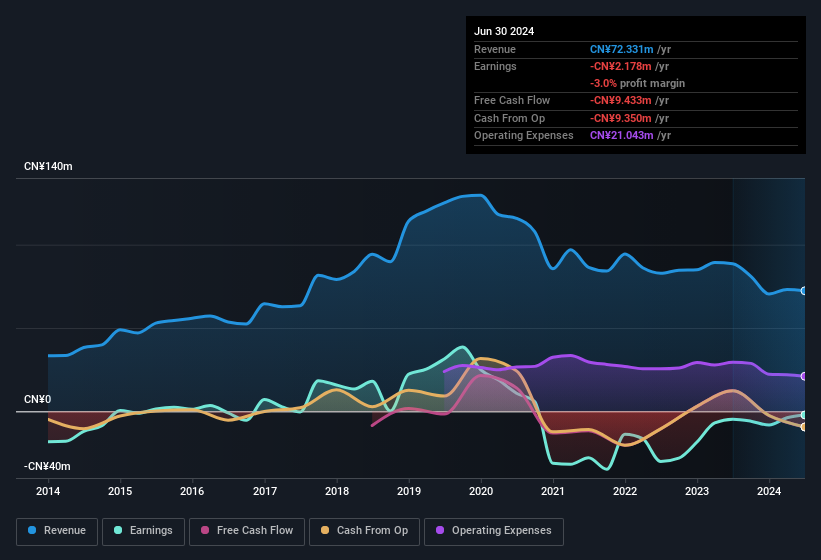Click the 2015 x-axis label

120,491
